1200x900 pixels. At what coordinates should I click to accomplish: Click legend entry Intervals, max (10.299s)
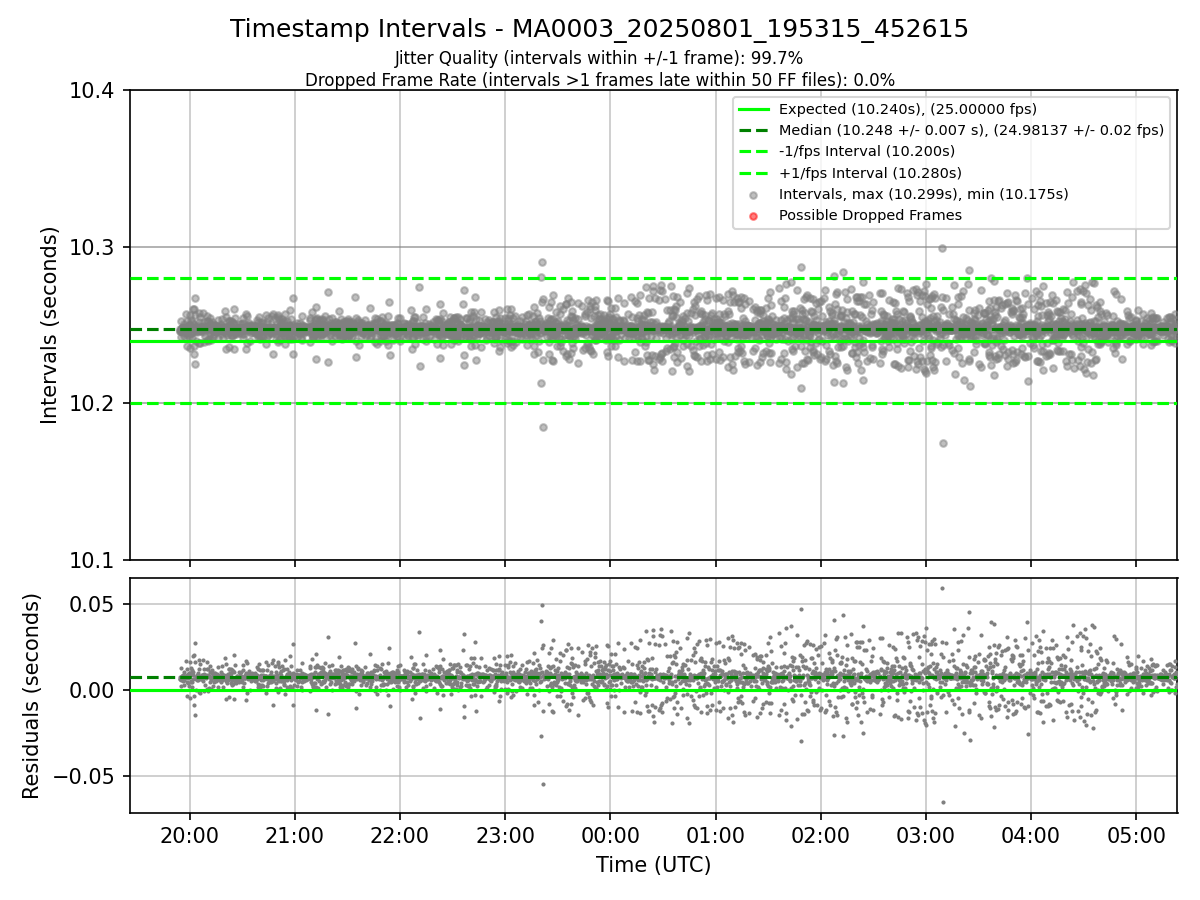tap(923, 194)
